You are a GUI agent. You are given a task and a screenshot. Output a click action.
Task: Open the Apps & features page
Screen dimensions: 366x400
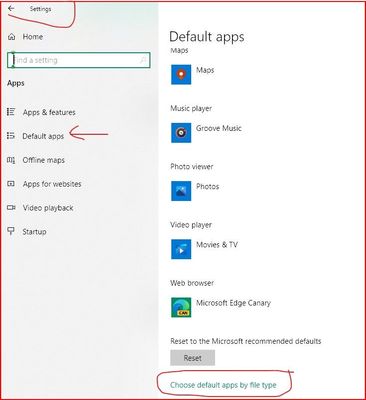click(49, 112)
